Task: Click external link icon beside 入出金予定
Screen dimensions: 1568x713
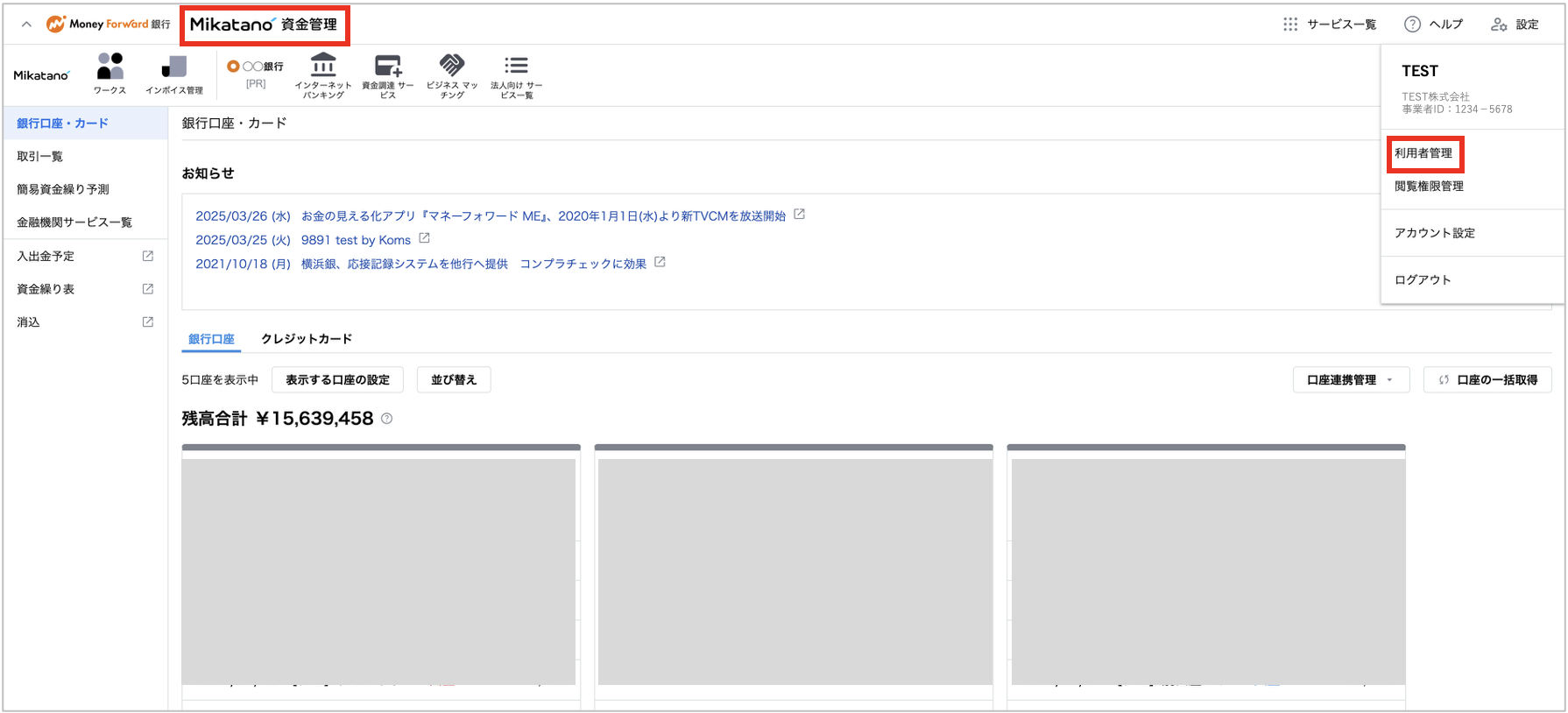Action: pyautogui.click(x=148, y=256)
